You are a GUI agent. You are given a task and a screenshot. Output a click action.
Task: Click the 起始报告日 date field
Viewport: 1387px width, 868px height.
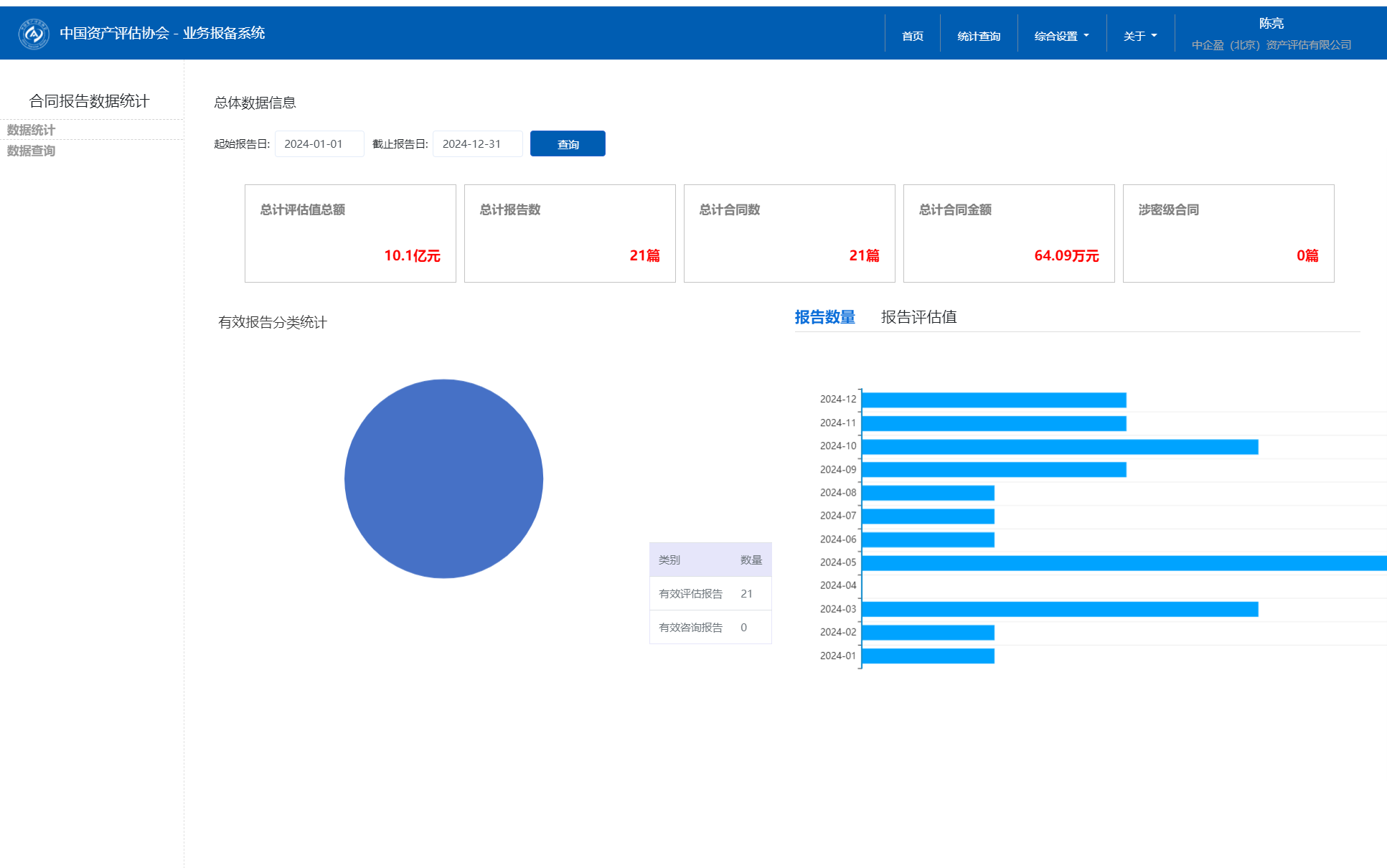pyautogui.click(x=319, y=144)
